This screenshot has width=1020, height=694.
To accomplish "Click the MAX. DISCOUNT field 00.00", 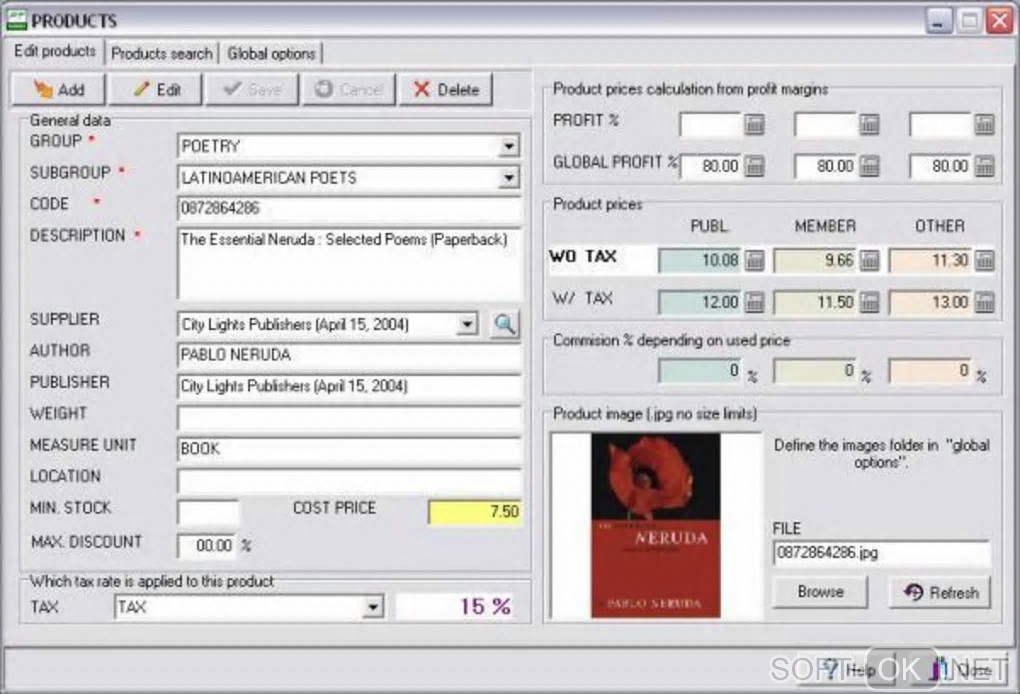I will pyautogui.click(x=207, y=546).
